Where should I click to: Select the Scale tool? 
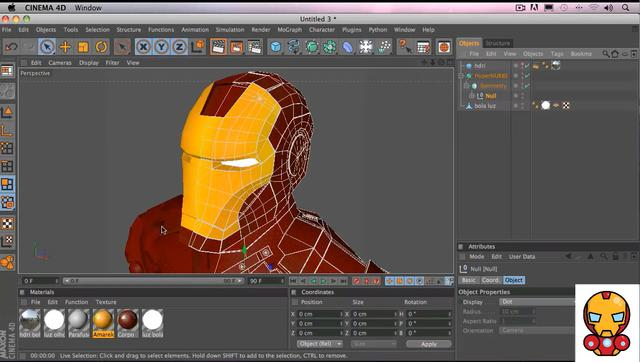83,47
